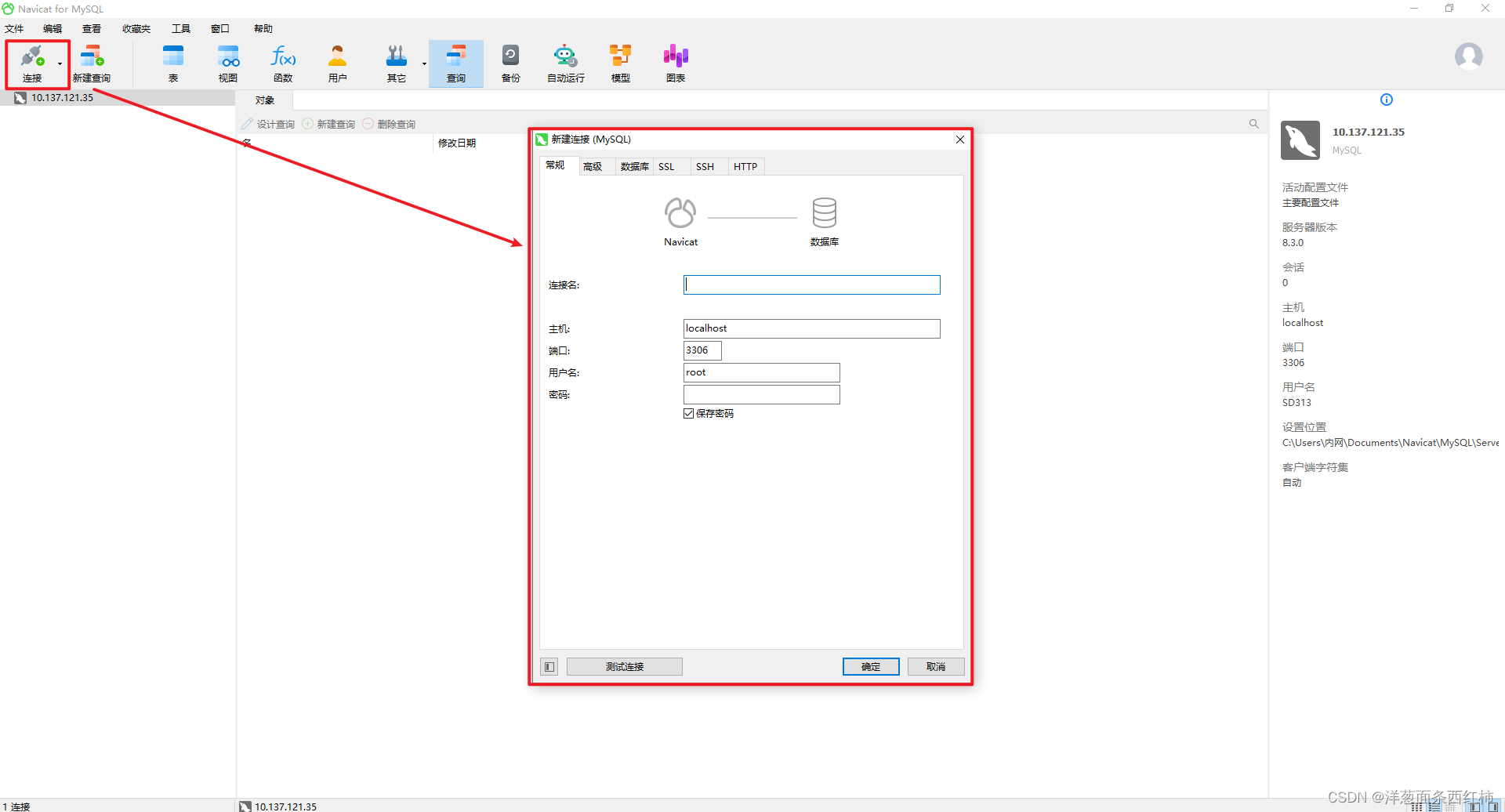Switch to HTTP tab in dialog

point(745,167)
